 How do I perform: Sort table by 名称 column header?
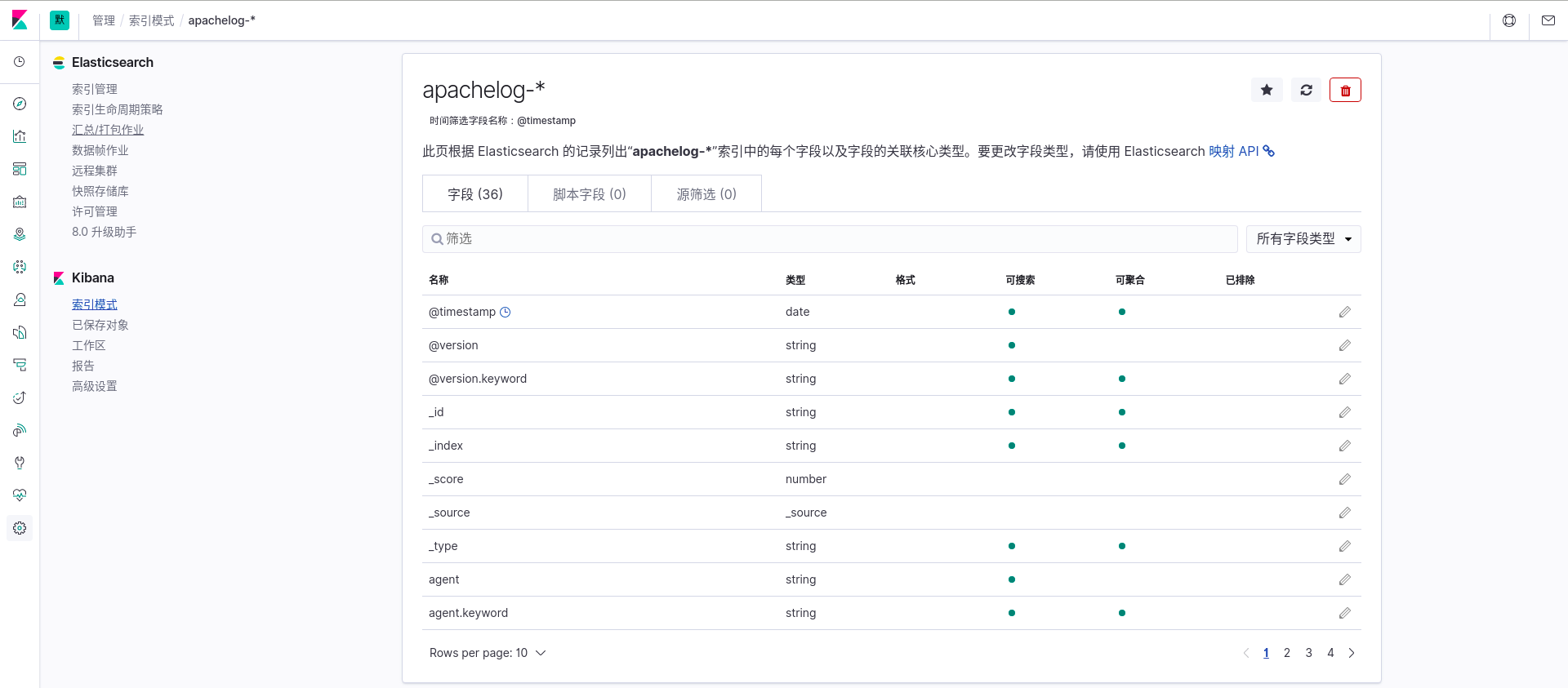tap(439, 280)
